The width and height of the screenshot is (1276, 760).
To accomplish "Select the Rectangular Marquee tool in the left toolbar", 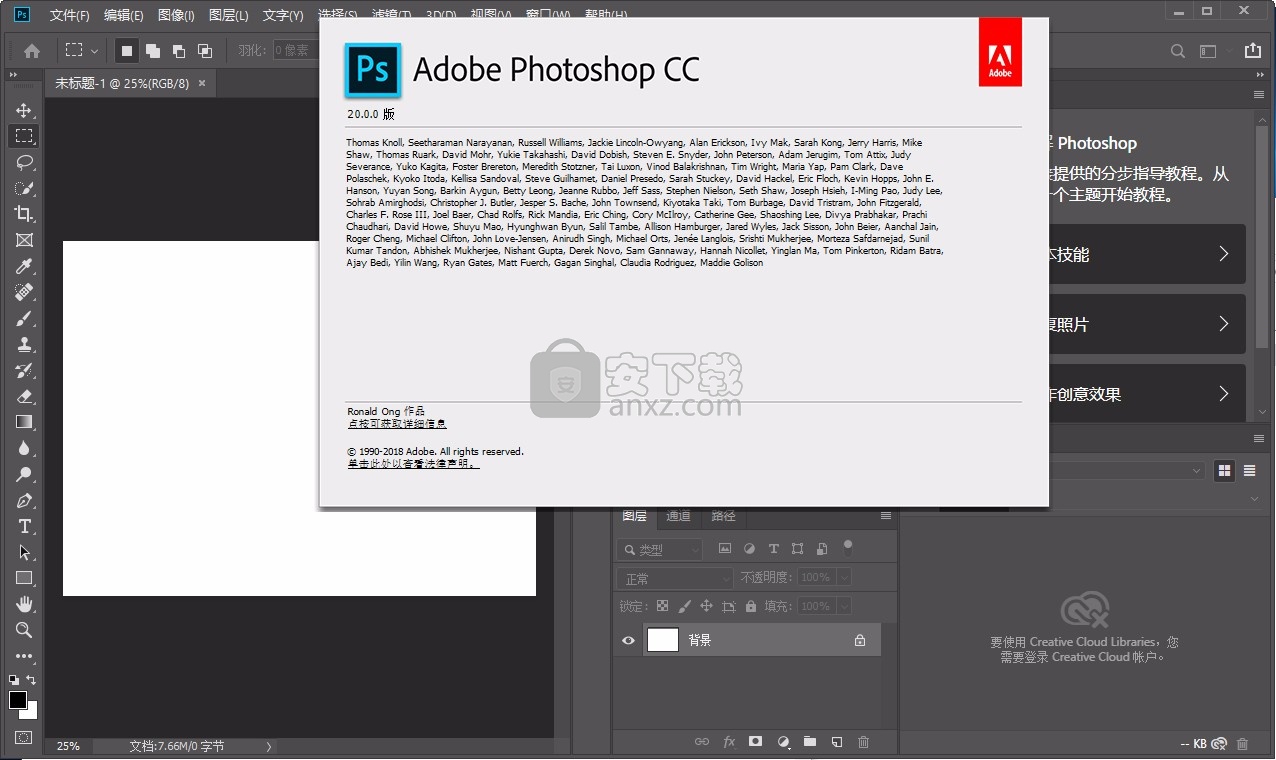I will (x=24, y=136).
